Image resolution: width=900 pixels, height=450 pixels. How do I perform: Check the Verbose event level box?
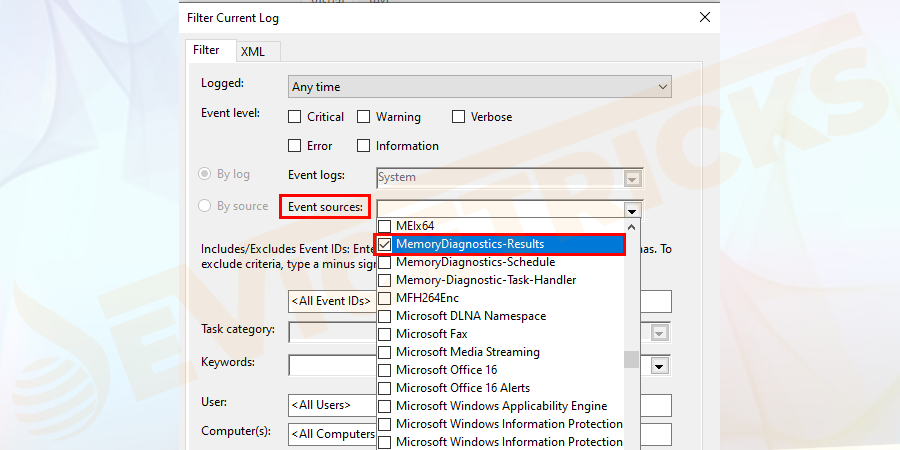(458, 117)
